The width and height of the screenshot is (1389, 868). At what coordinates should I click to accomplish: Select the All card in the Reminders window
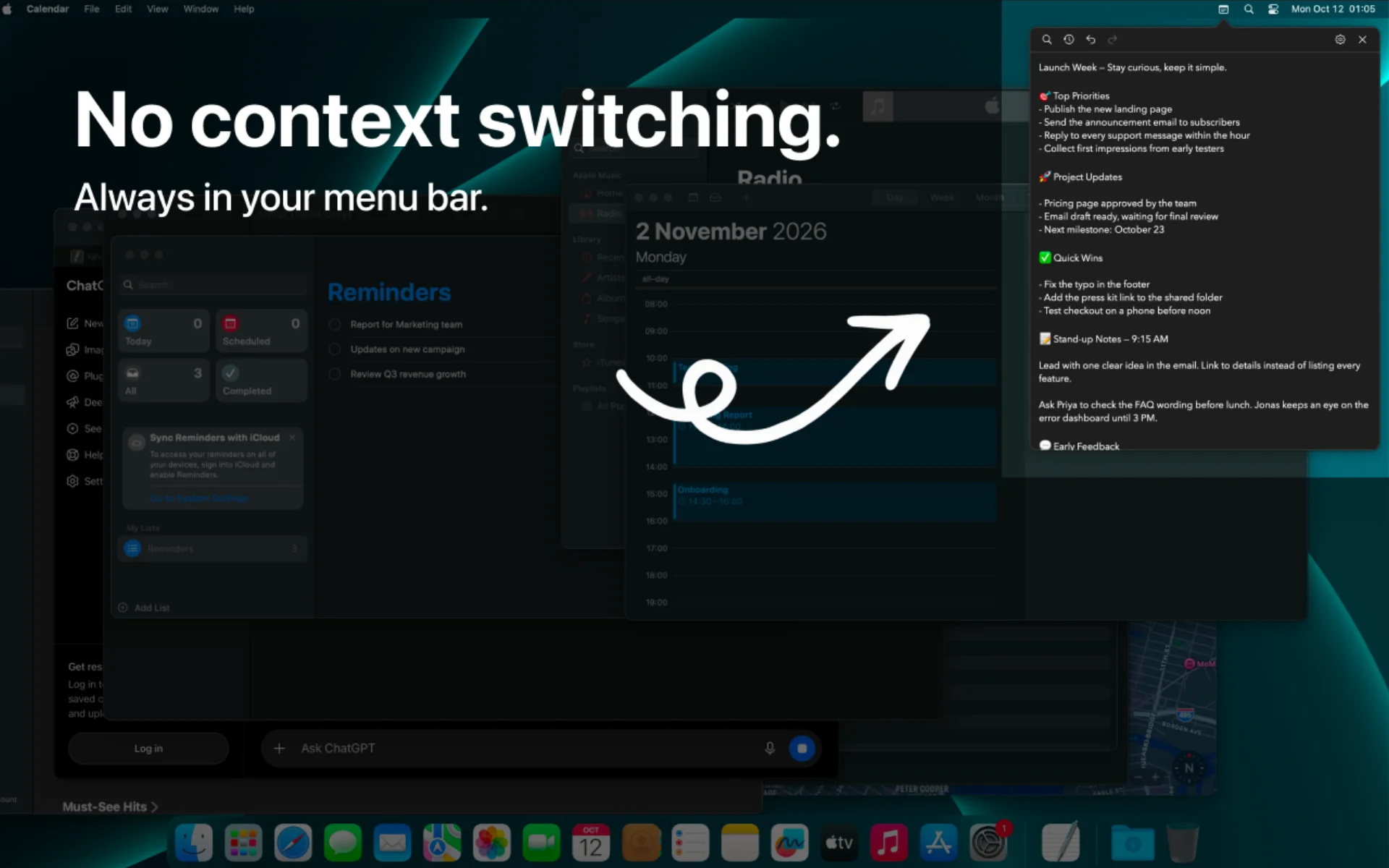pyautogui.click(x=163, y=380)
